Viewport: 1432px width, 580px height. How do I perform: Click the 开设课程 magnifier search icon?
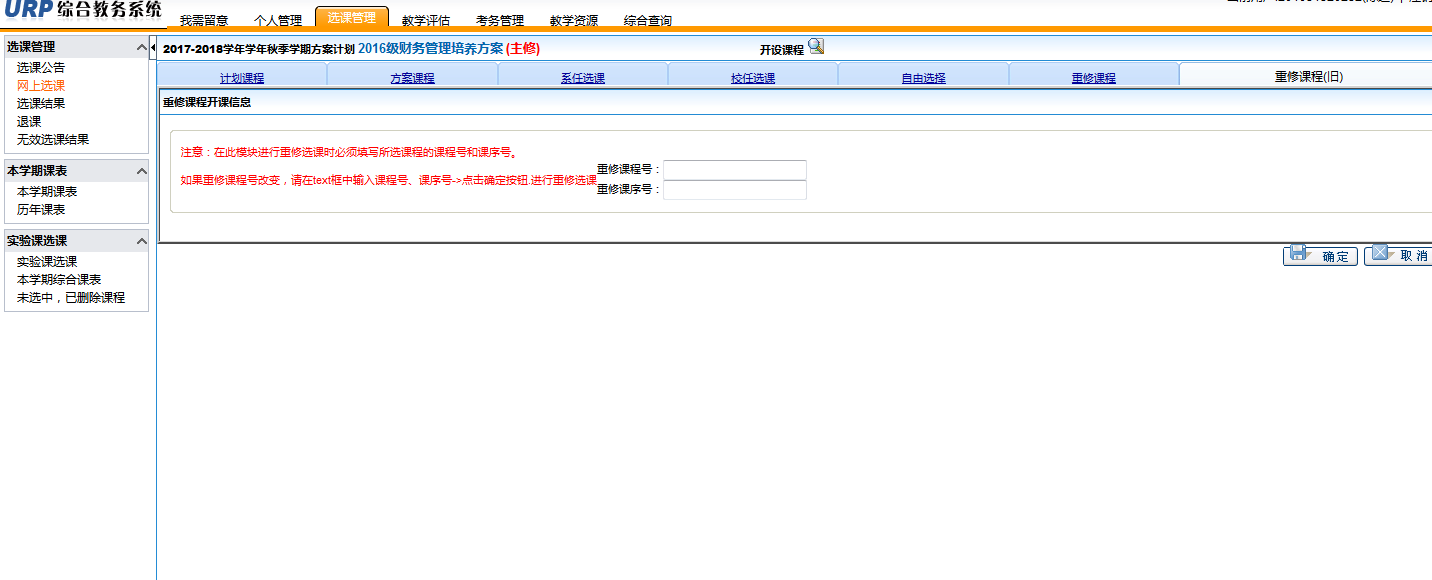coord(816,46)
